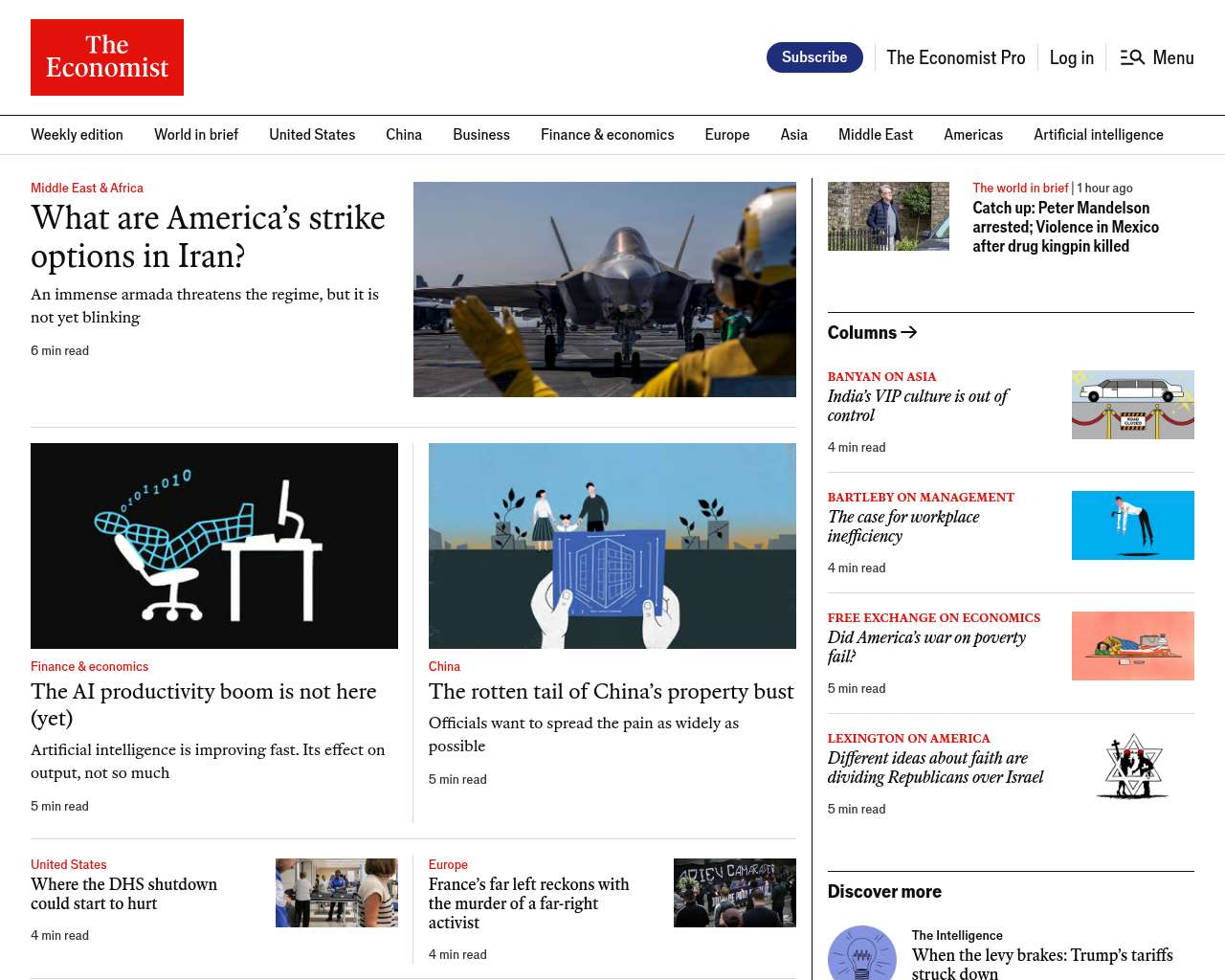Click the China property blueprint illustration
The width and height of the screenshot is (1225, 980).
click(612, 546)
